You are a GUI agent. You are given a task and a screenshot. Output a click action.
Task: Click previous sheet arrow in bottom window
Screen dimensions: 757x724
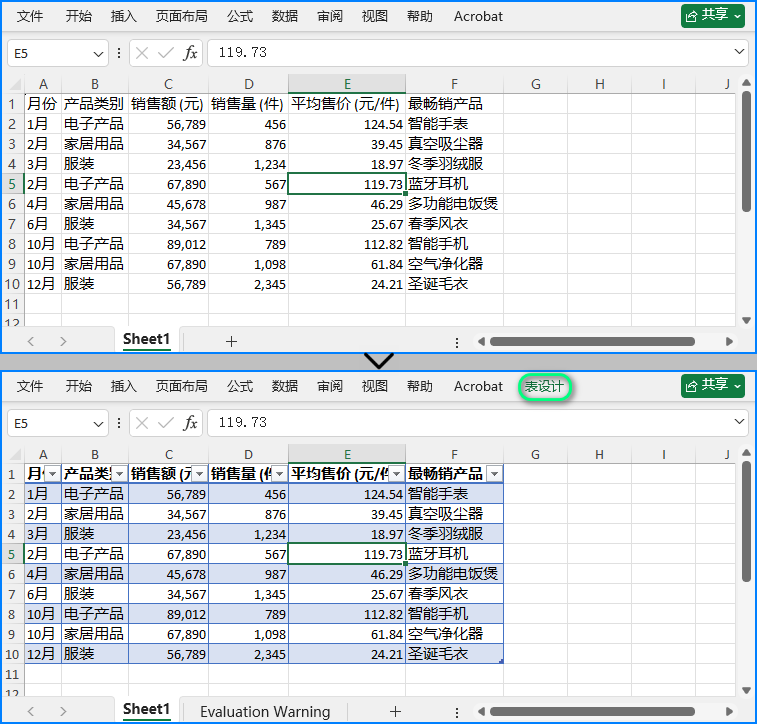(31, 711)
